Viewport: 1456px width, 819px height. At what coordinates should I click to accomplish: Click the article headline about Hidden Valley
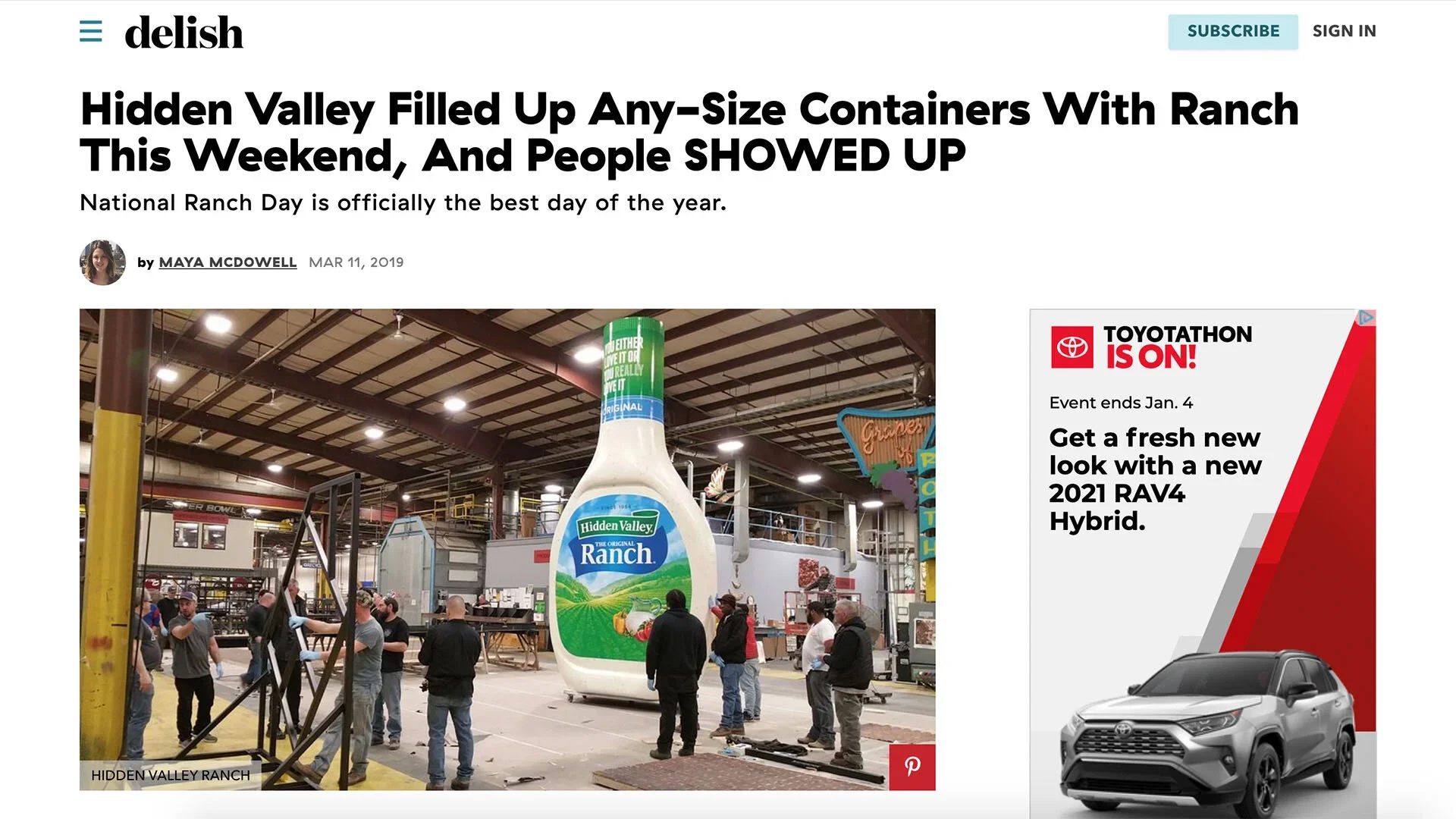[689, 132]
